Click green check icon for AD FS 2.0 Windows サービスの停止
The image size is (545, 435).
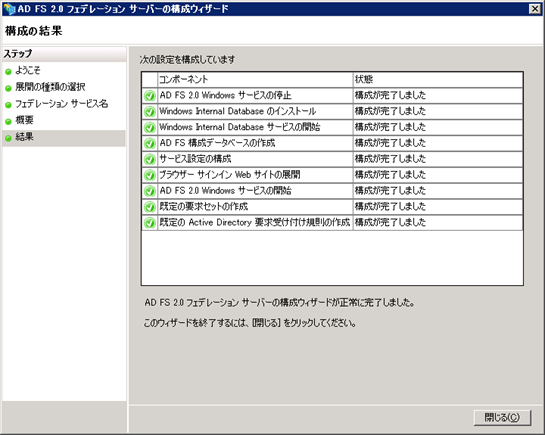(150, 96)
